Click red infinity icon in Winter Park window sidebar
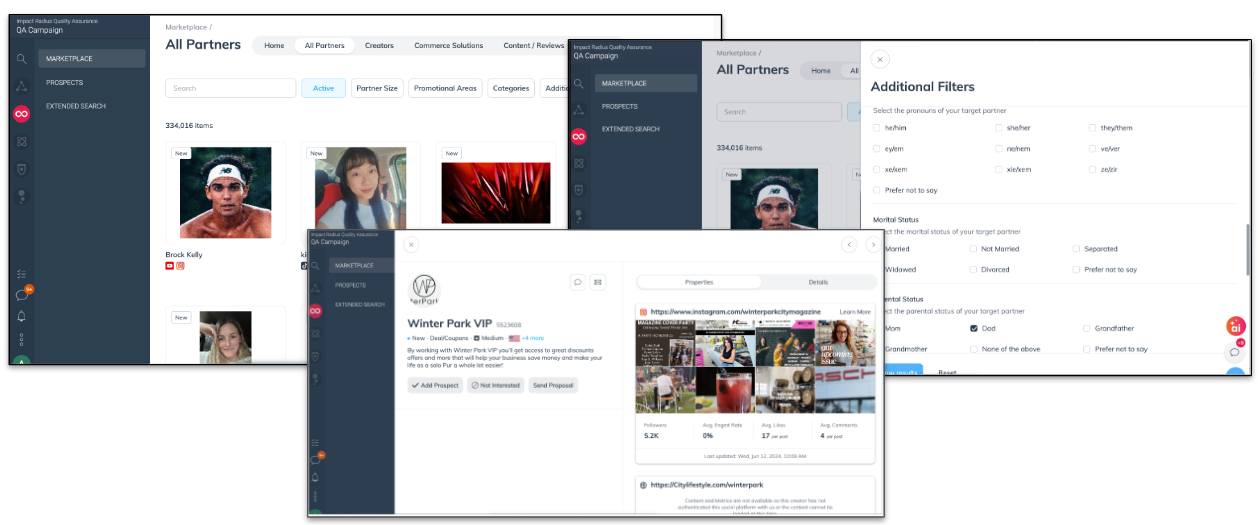The image size is (1260, 525). (315, 311)
